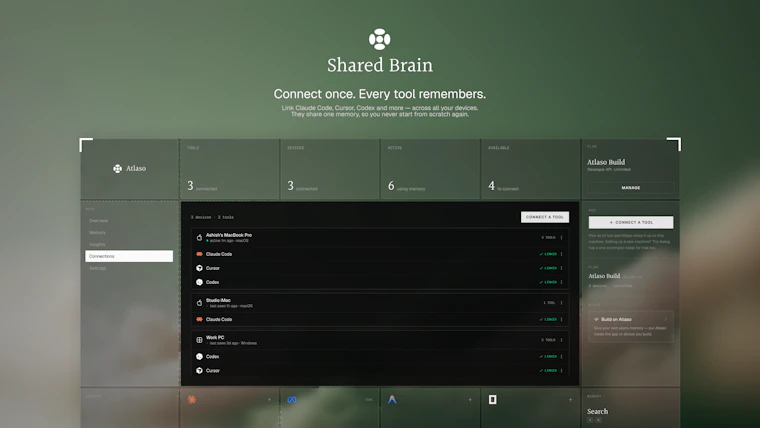Click Linked status on Work PC Cursor
Image resolution: width=760 pixels, height=428 pixels.
coord(548,370)
